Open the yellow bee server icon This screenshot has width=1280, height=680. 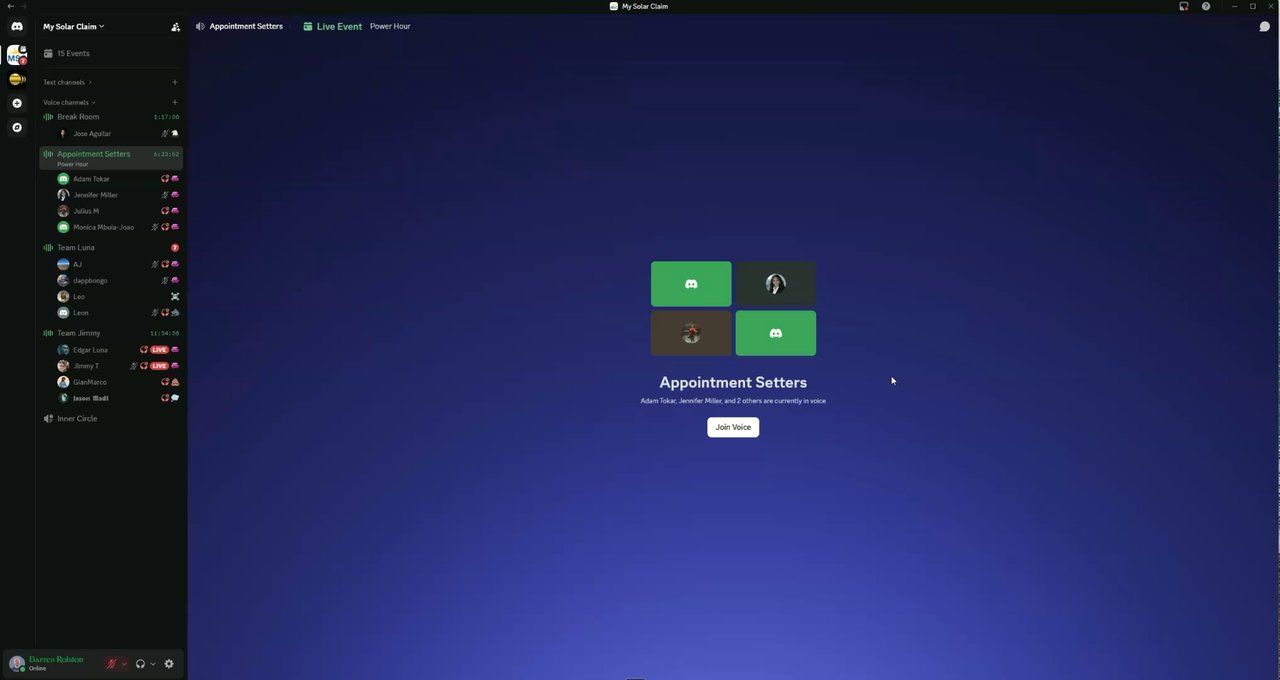click(16, 79)
